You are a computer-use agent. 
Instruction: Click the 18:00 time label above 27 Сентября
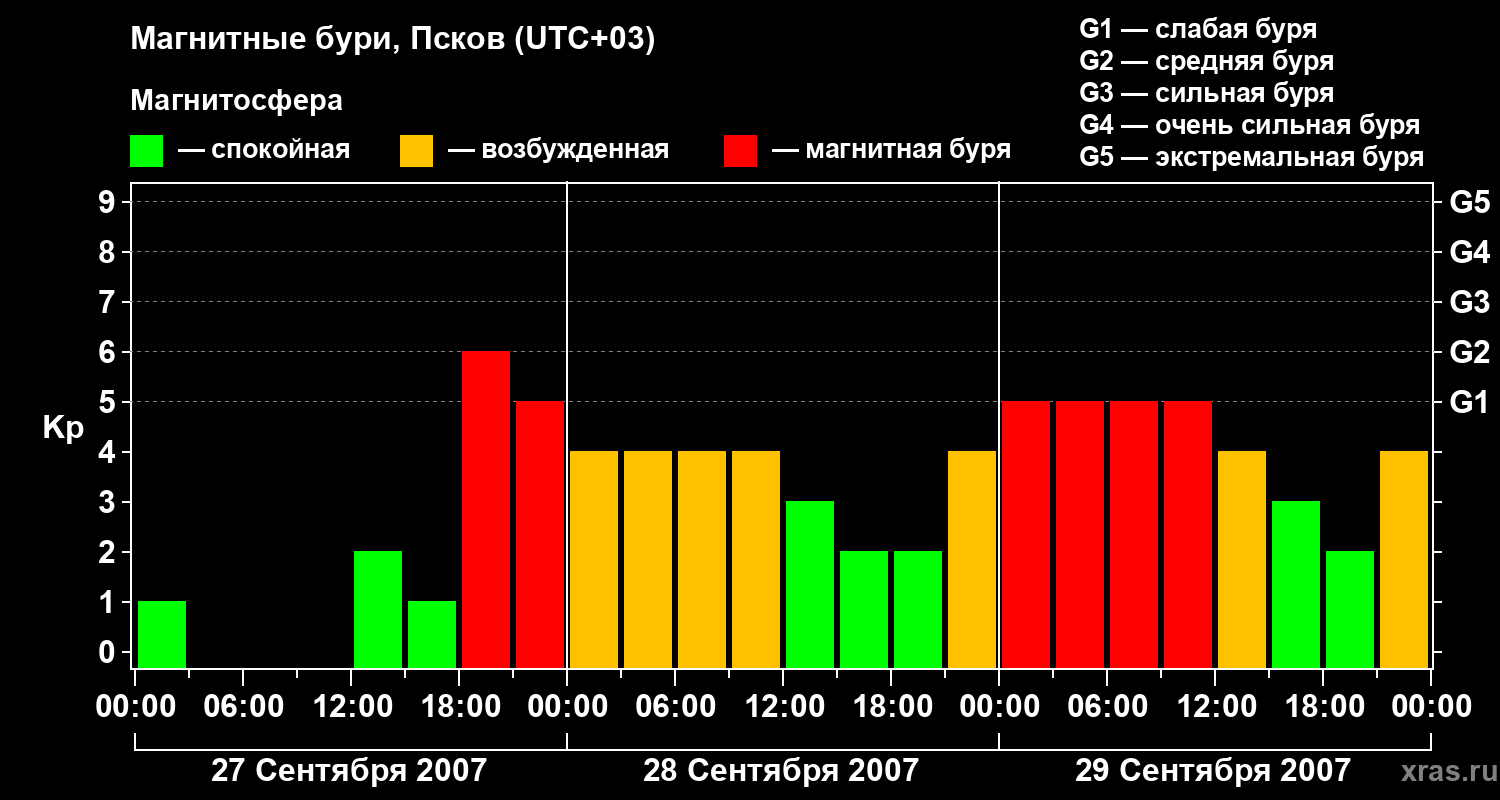[x=459, y=707]
